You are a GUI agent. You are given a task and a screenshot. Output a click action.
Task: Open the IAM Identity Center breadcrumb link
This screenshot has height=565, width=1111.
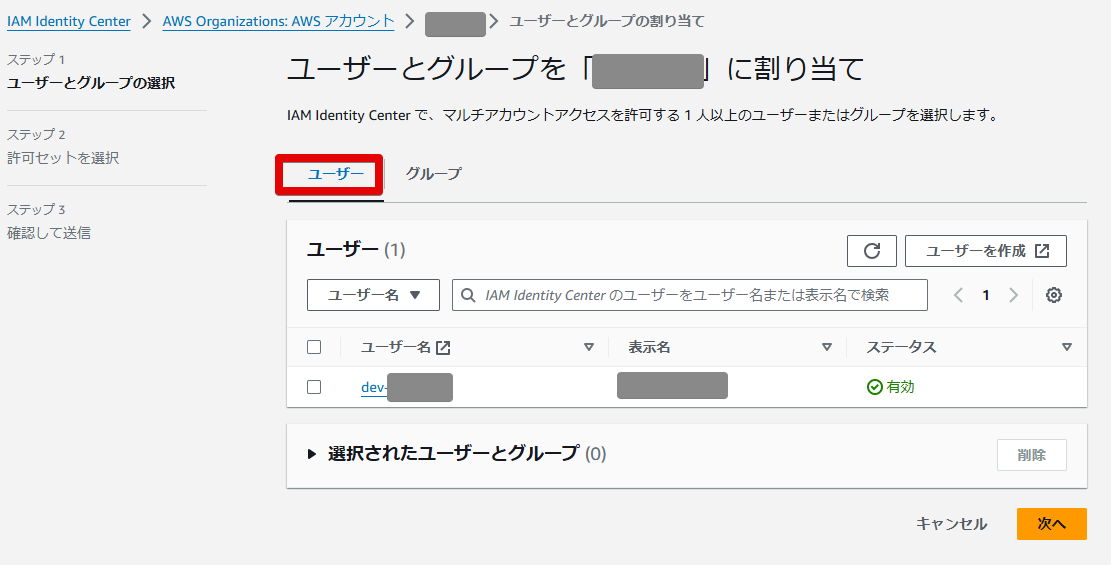pos(69,21)
